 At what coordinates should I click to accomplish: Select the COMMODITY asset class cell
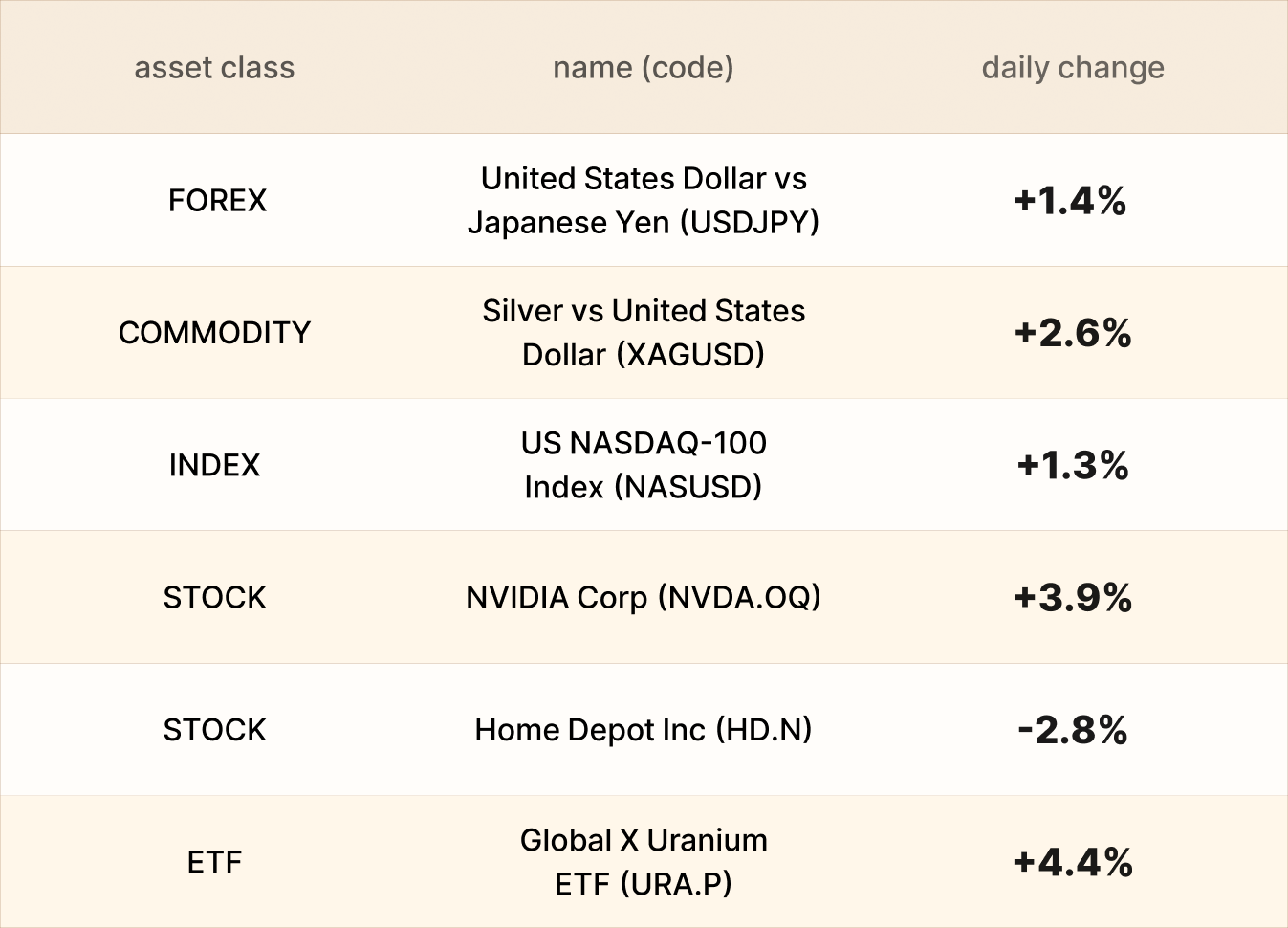coord(214,333)
